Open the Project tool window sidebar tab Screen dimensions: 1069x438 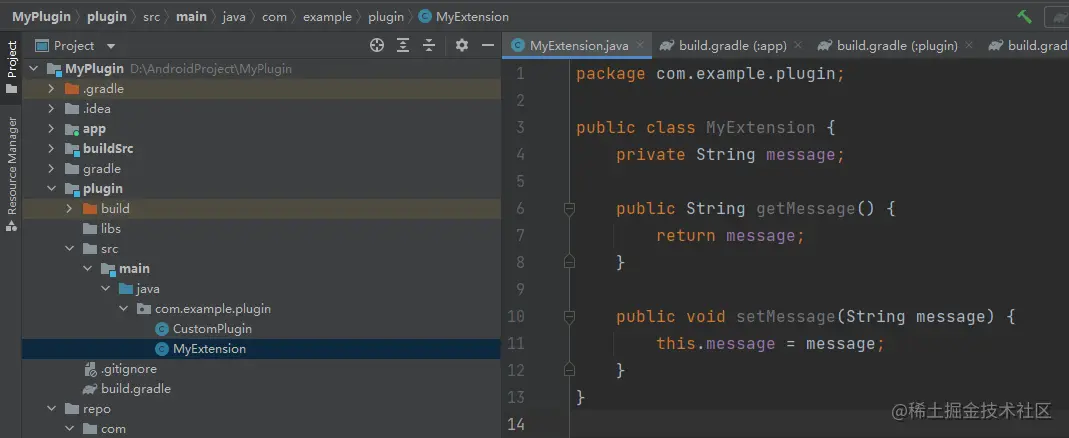pos(11,68)
